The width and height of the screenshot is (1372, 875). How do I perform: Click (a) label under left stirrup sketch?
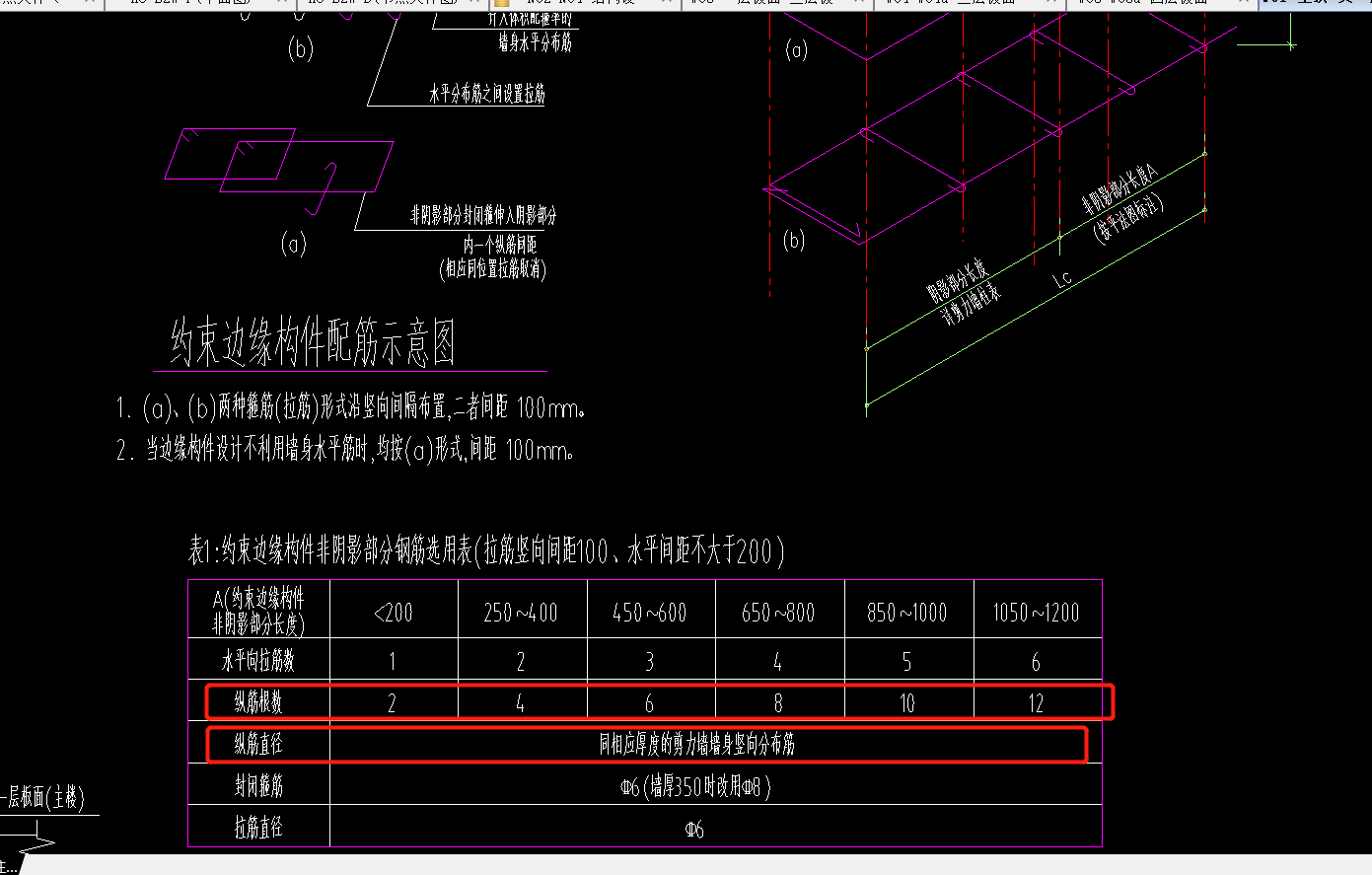click(294, 244)
